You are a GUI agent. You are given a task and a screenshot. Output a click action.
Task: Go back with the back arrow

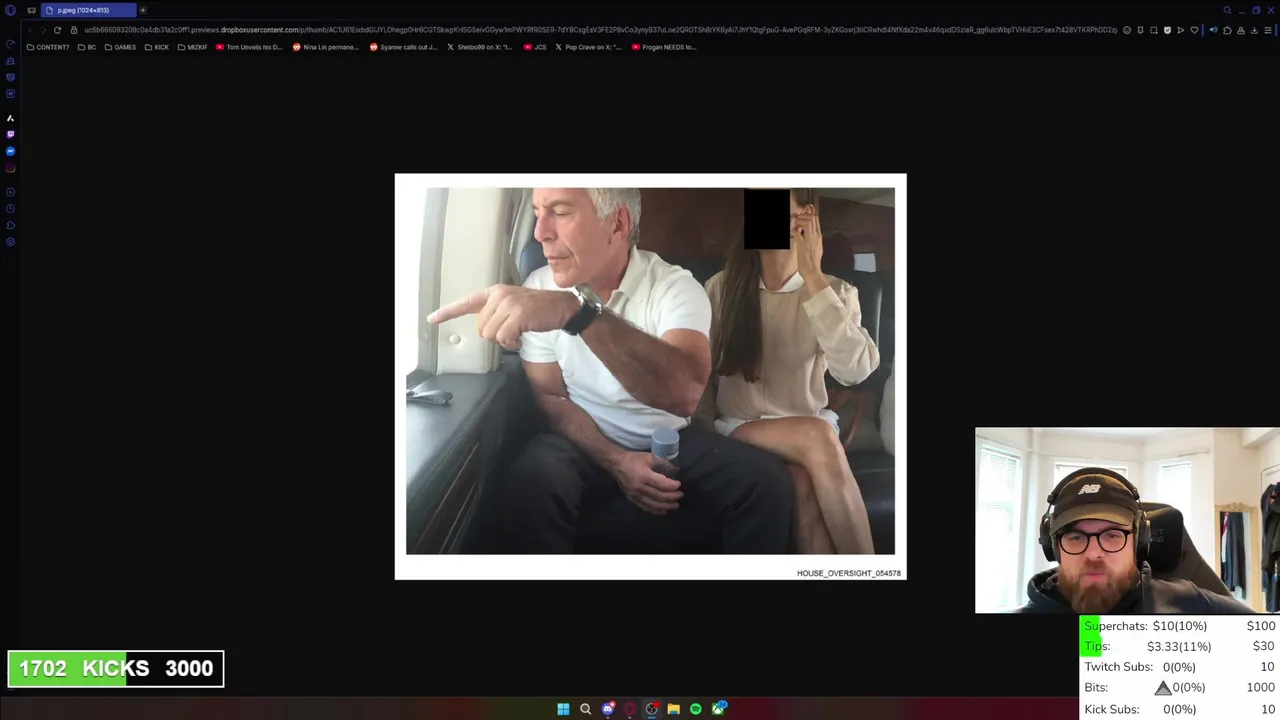click(30, 30)
